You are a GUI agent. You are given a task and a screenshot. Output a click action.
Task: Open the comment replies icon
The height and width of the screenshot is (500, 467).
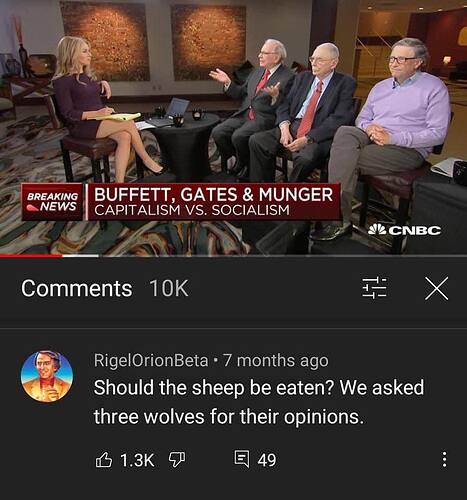[242, 459]
